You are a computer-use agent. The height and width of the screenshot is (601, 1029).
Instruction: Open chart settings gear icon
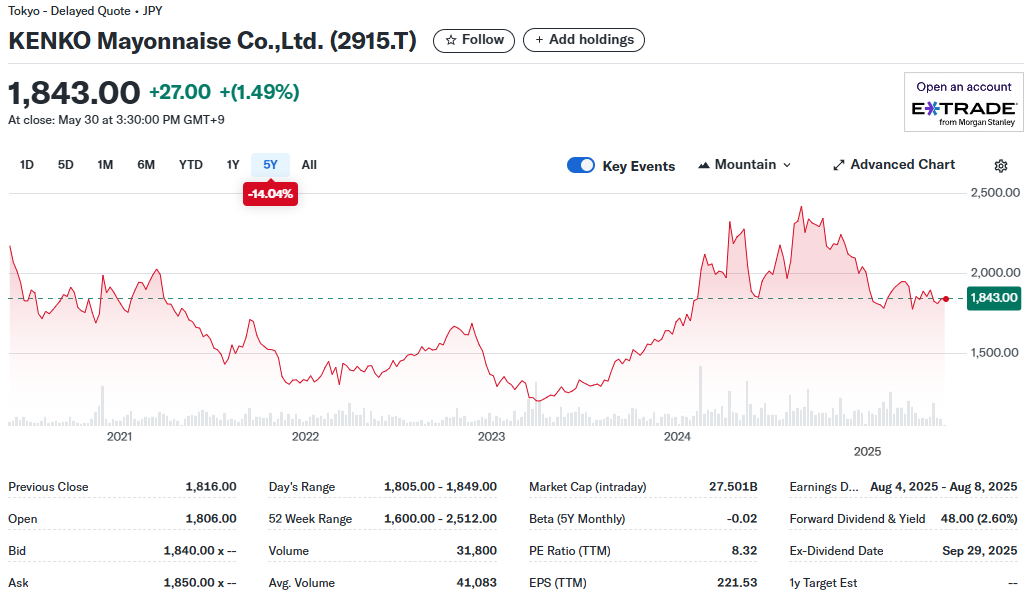point(1001,166)
